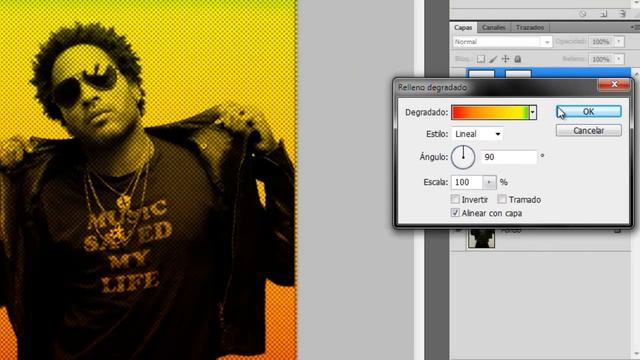The width and height of the screenshot is (640, 360).
Task: Select the Fondo layer thumbnail
Action: coord(481,238)
